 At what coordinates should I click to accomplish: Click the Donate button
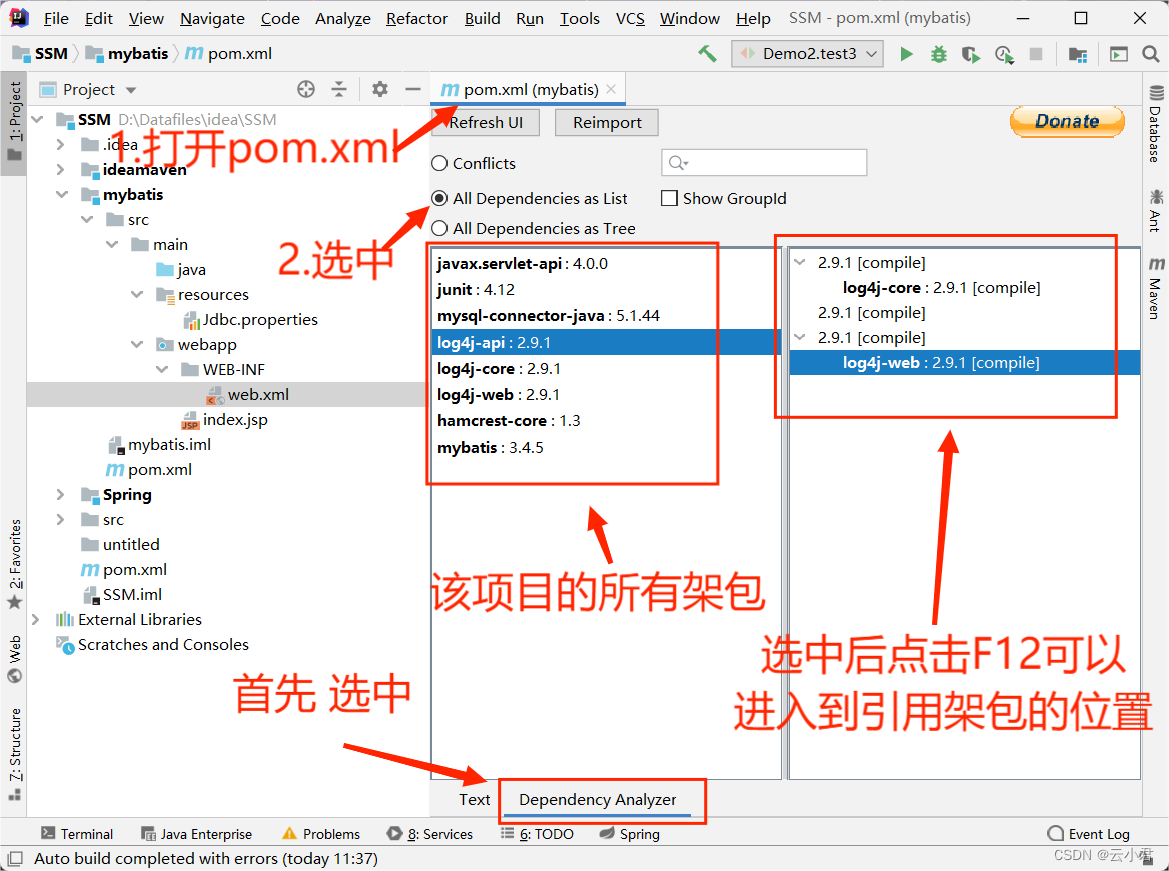pyautogui.click(x=1067, y=121)
